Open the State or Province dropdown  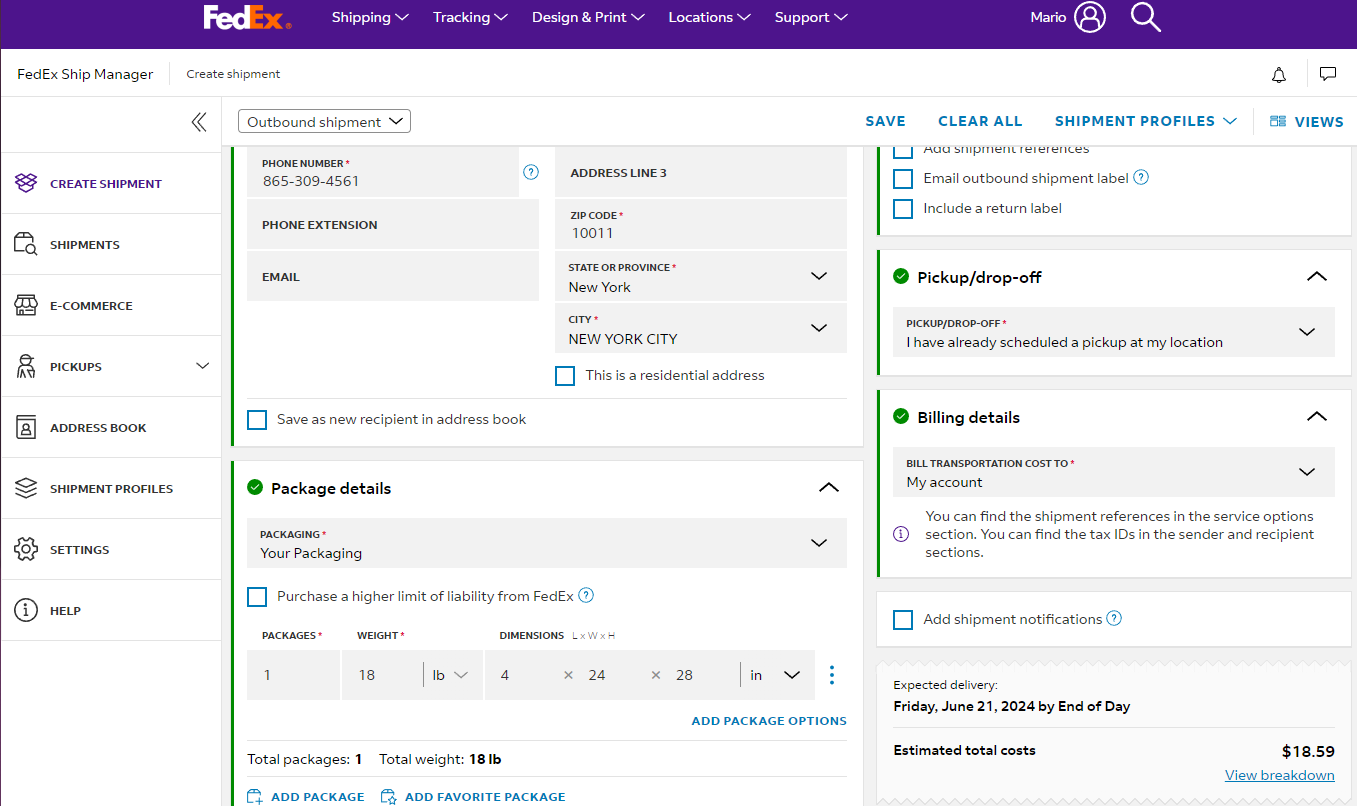tap(701, 276)
